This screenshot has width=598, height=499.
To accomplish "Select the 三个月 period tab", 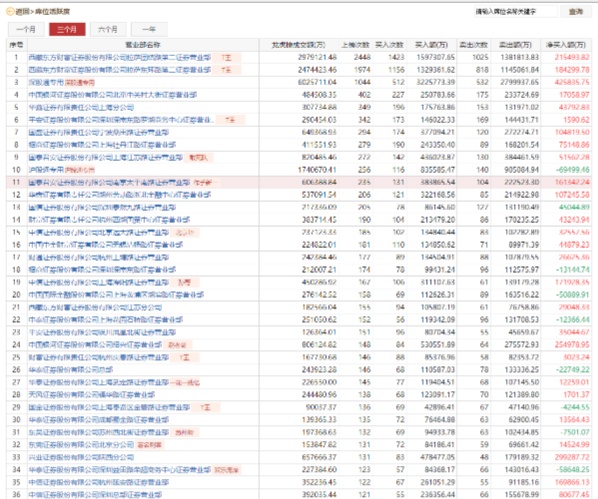I will coord(67,29).
